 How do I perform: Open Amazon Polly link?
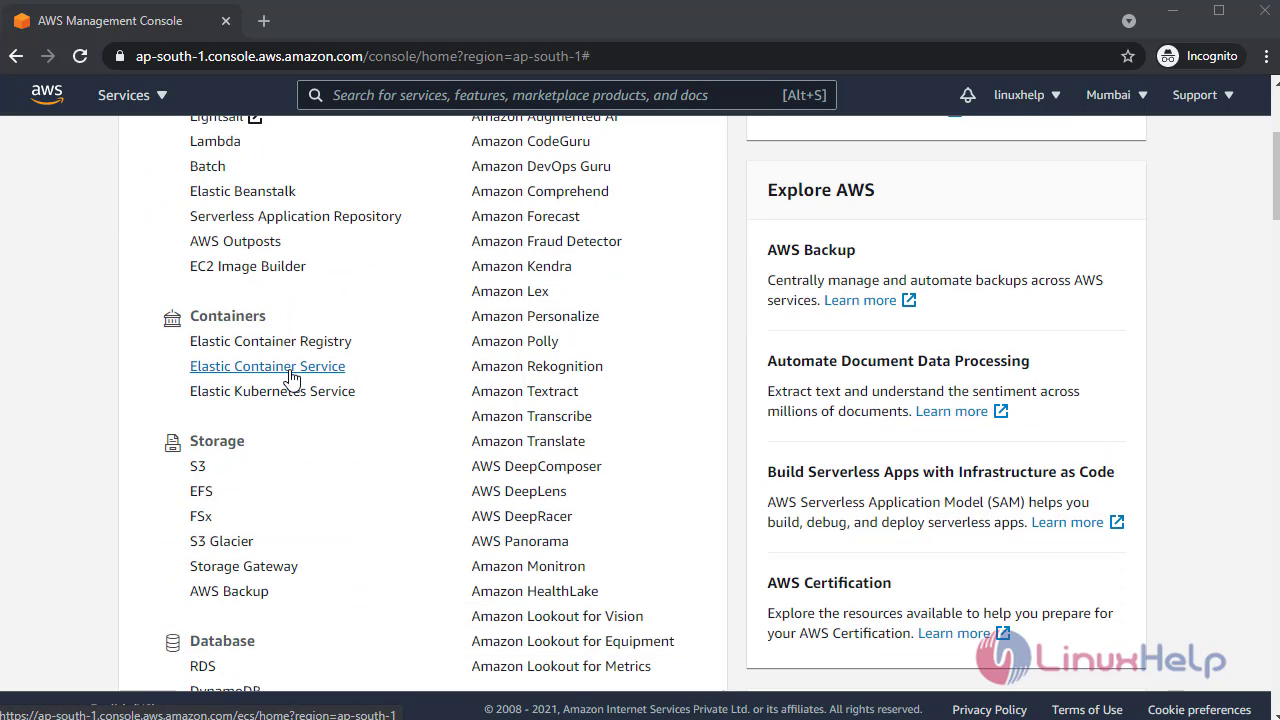(x=515, y=341)
